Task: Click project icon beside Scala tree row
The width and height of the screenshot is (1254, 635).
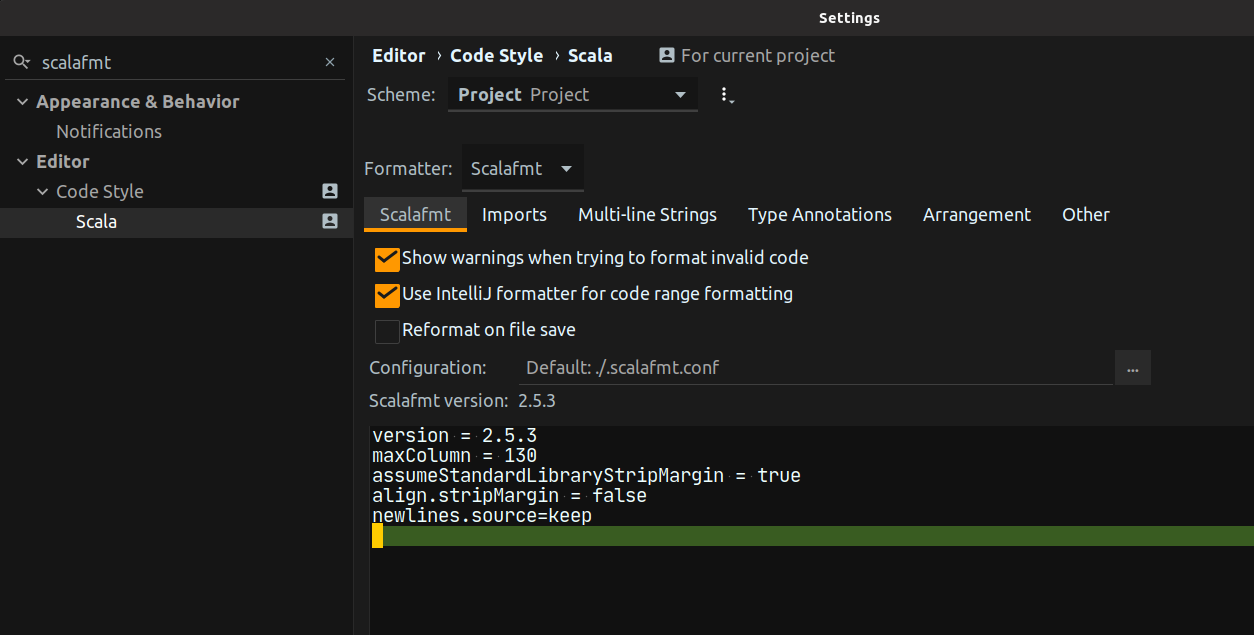Action: (330, 221)
